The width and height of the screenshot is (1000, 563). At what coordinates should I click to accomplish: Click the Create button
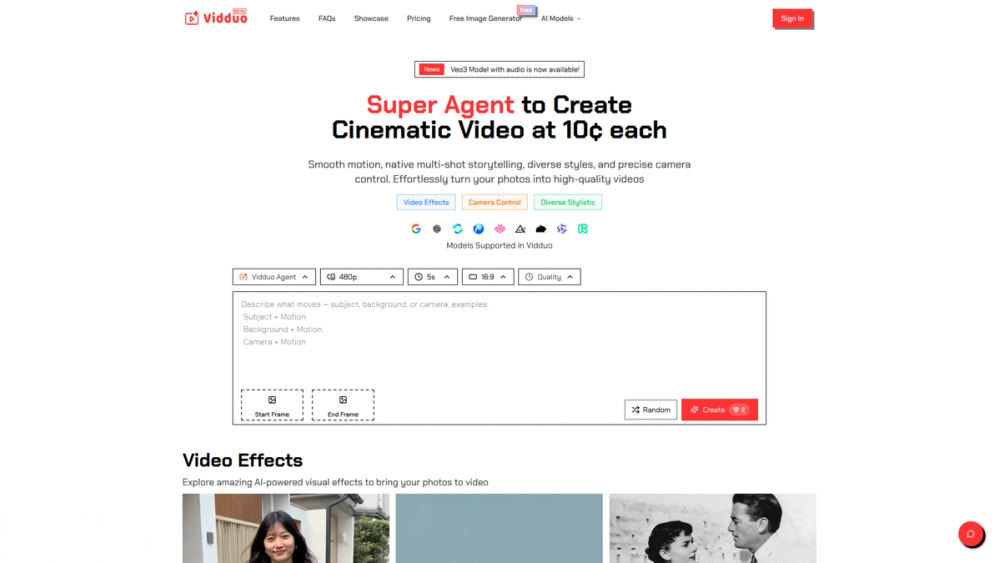tap(719, 410)
